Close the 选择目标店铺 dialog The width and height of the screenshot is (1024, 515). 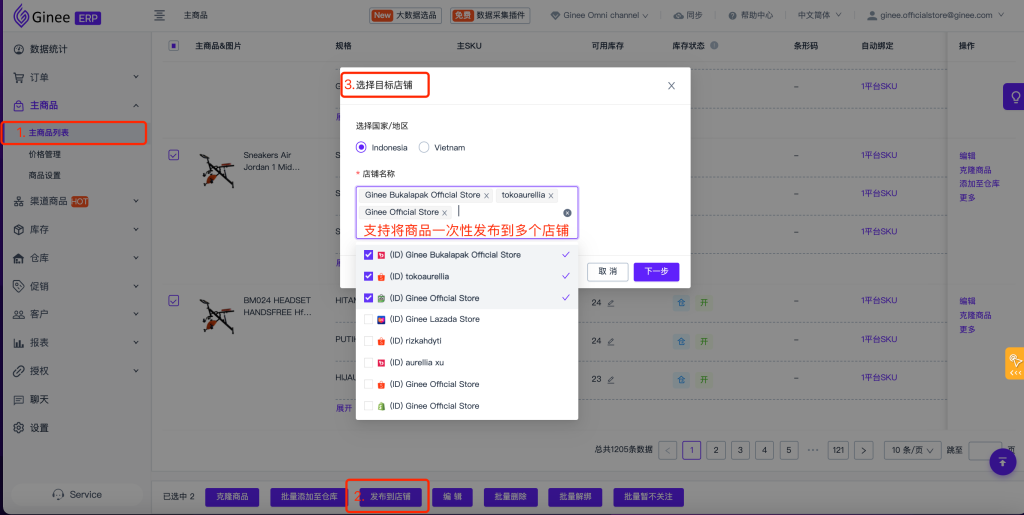coord(671,86)
